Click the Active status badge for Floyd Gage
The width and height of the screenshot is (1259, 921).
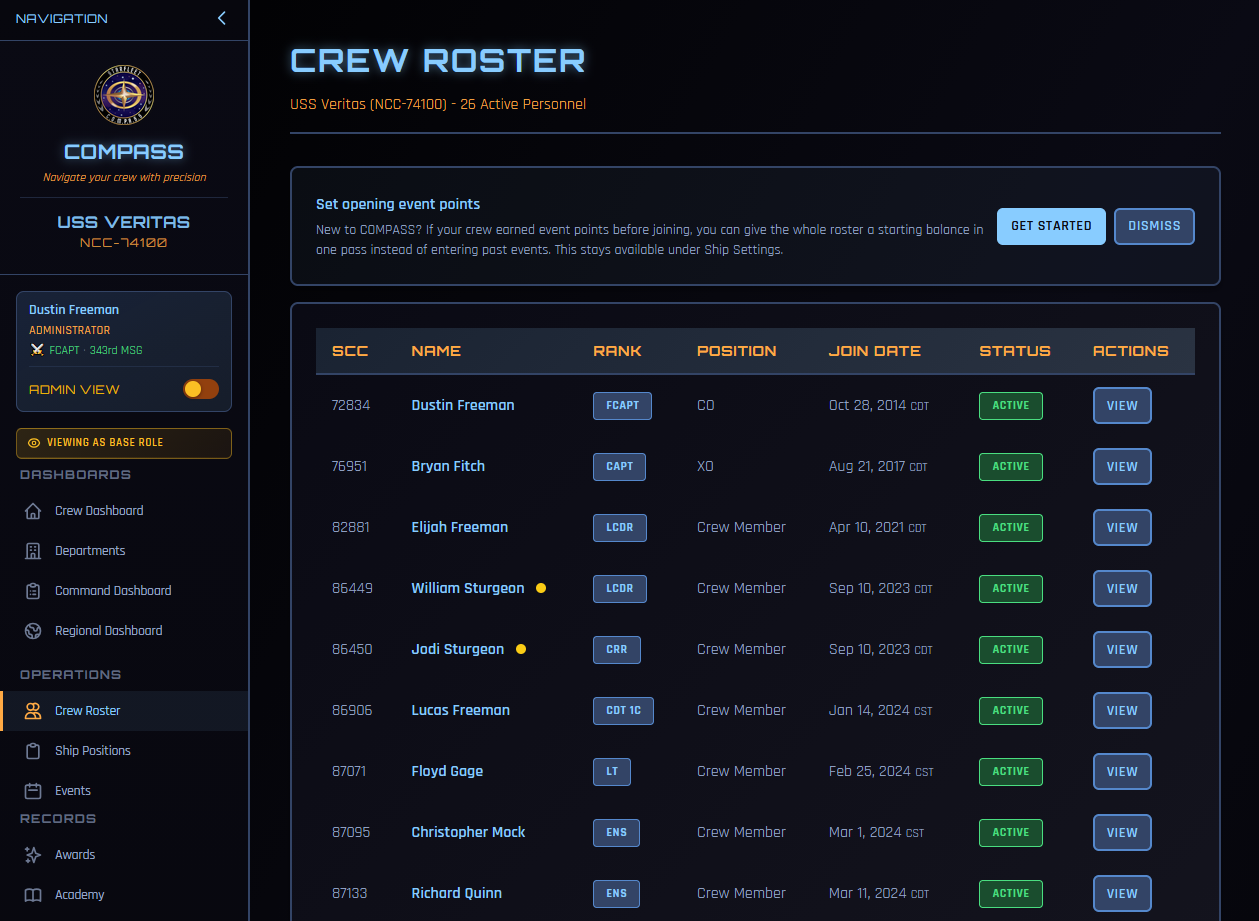click(1011, 772)
